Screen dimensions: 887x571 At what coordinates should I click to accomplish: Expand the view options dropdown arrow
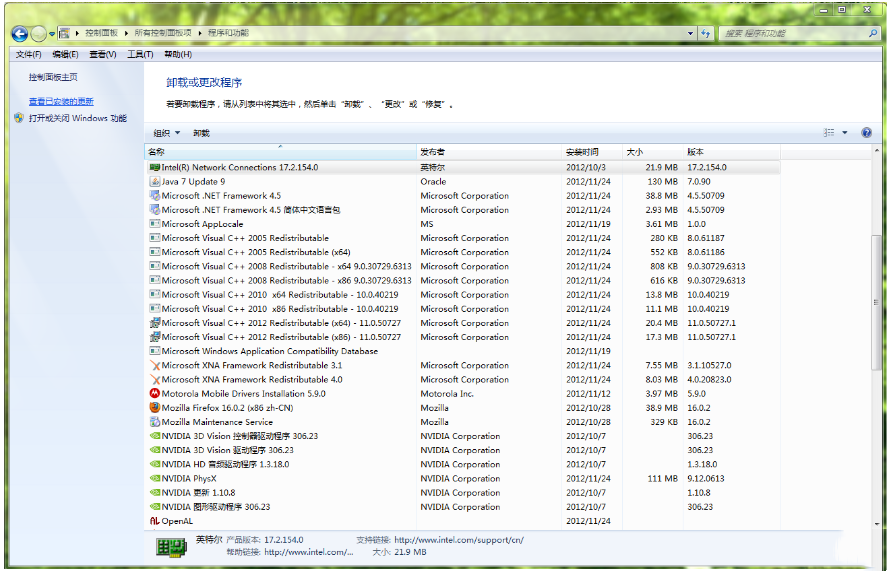(845, 132)
